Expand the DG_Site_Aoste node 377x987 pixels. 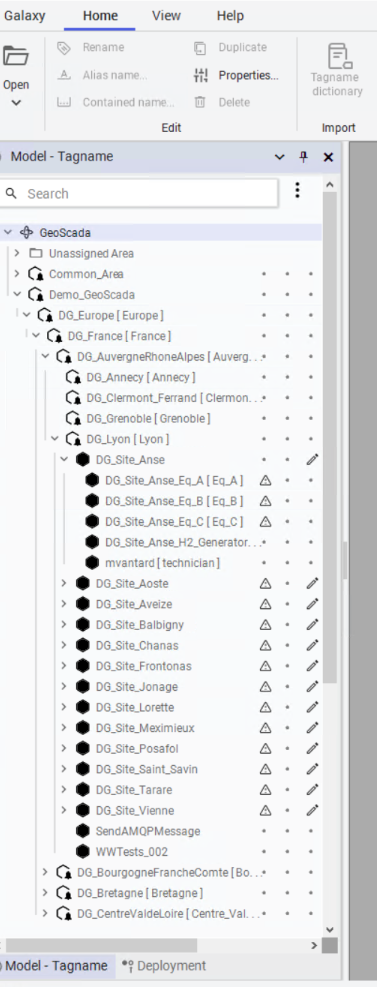point(64,584)
